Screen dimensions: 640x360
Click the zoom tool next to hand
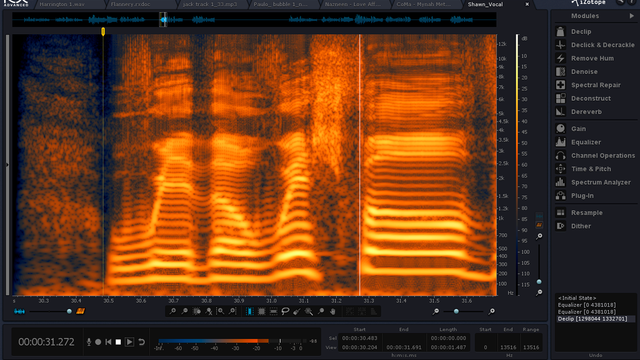pyautogui.click(x=321, y=311)
